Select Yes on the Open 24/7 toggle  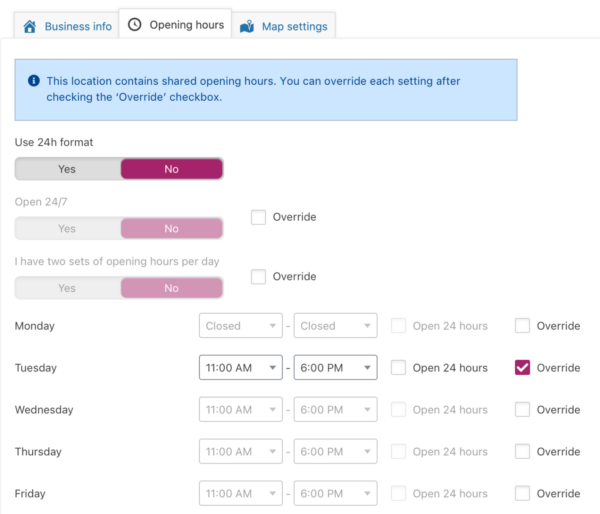pos(67,229)
